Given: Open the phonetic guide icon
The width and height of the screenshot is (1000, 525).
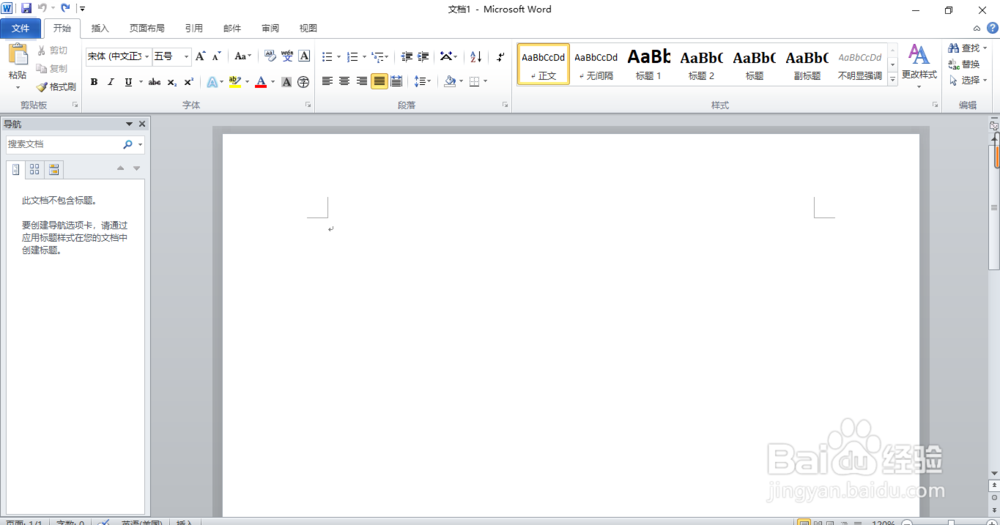Looking at the screenshot, I should point(287,56).
